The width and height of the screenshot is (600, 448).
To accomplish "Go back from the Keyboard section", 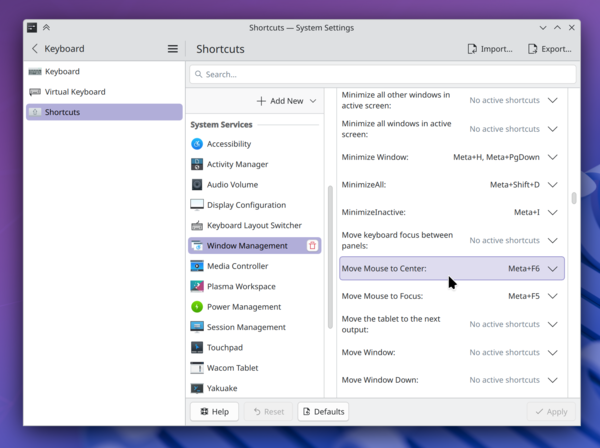I will [35, 48].
